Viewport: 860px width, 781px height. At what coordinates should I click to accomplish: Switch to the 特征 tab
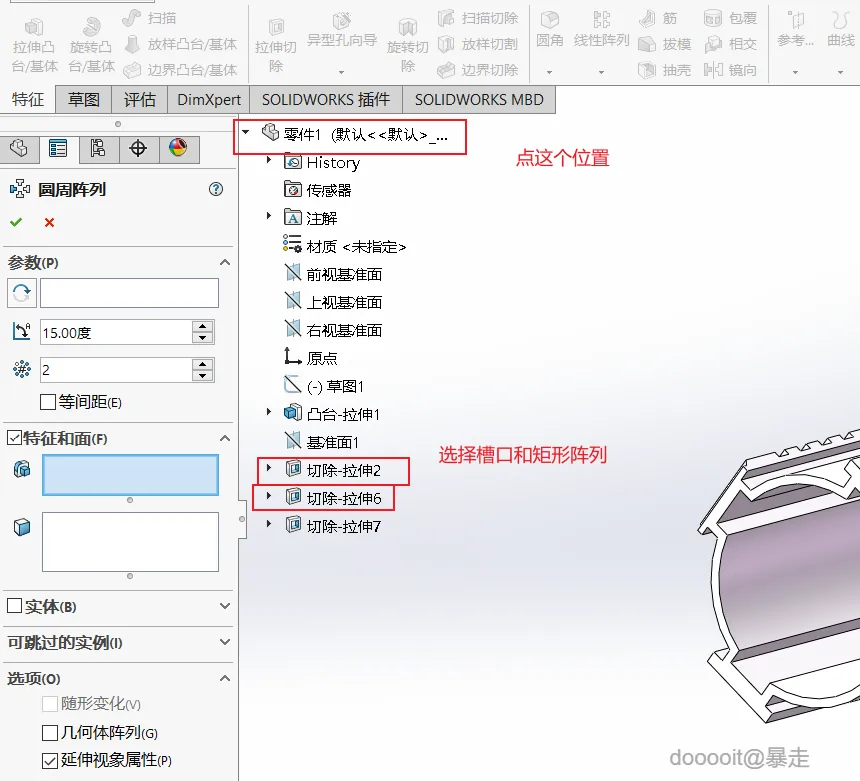(x=27, y=99)
